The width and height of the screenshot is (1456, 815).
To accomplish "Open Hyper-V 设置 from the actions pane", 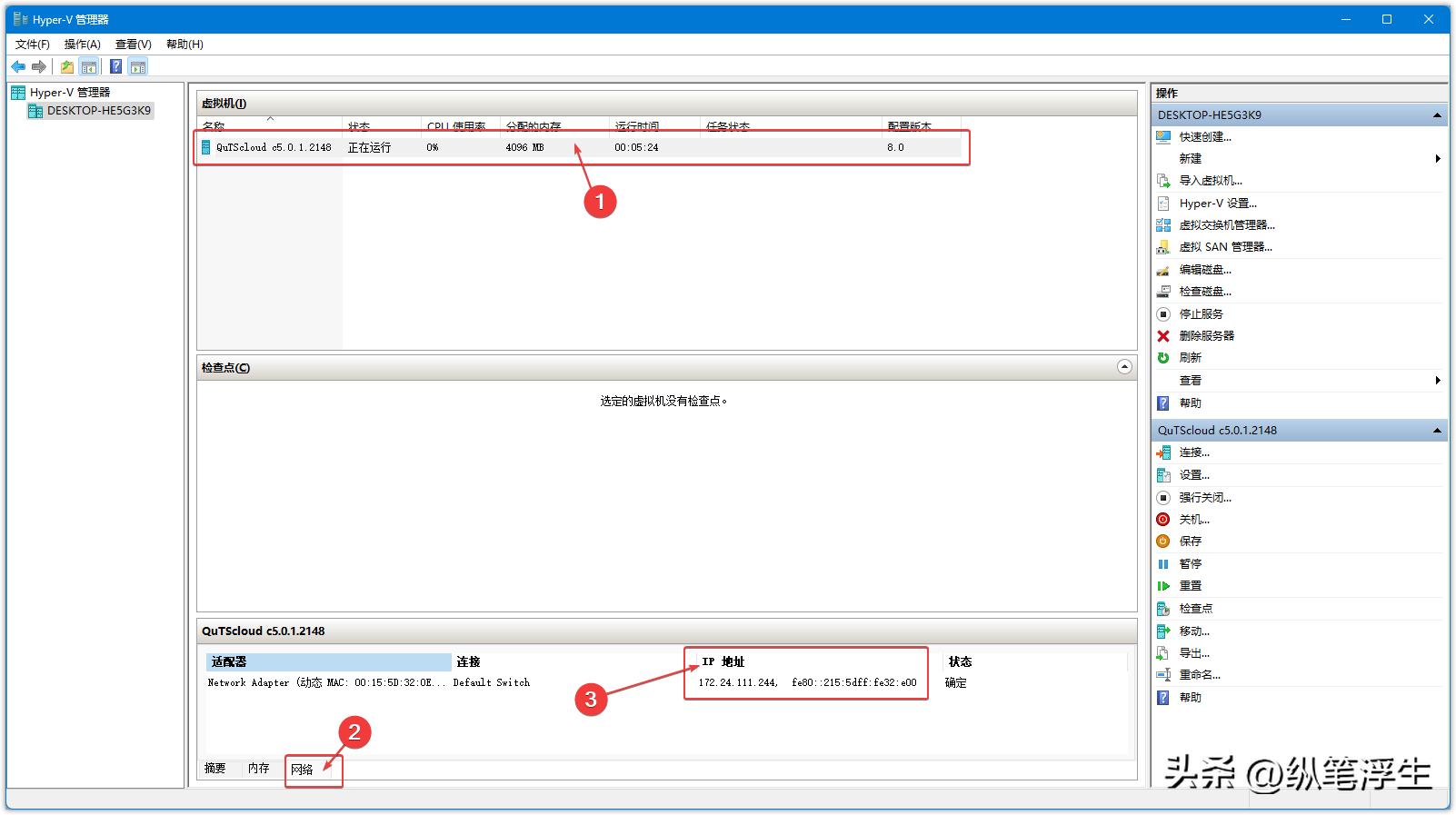I will pos(1218,204).
